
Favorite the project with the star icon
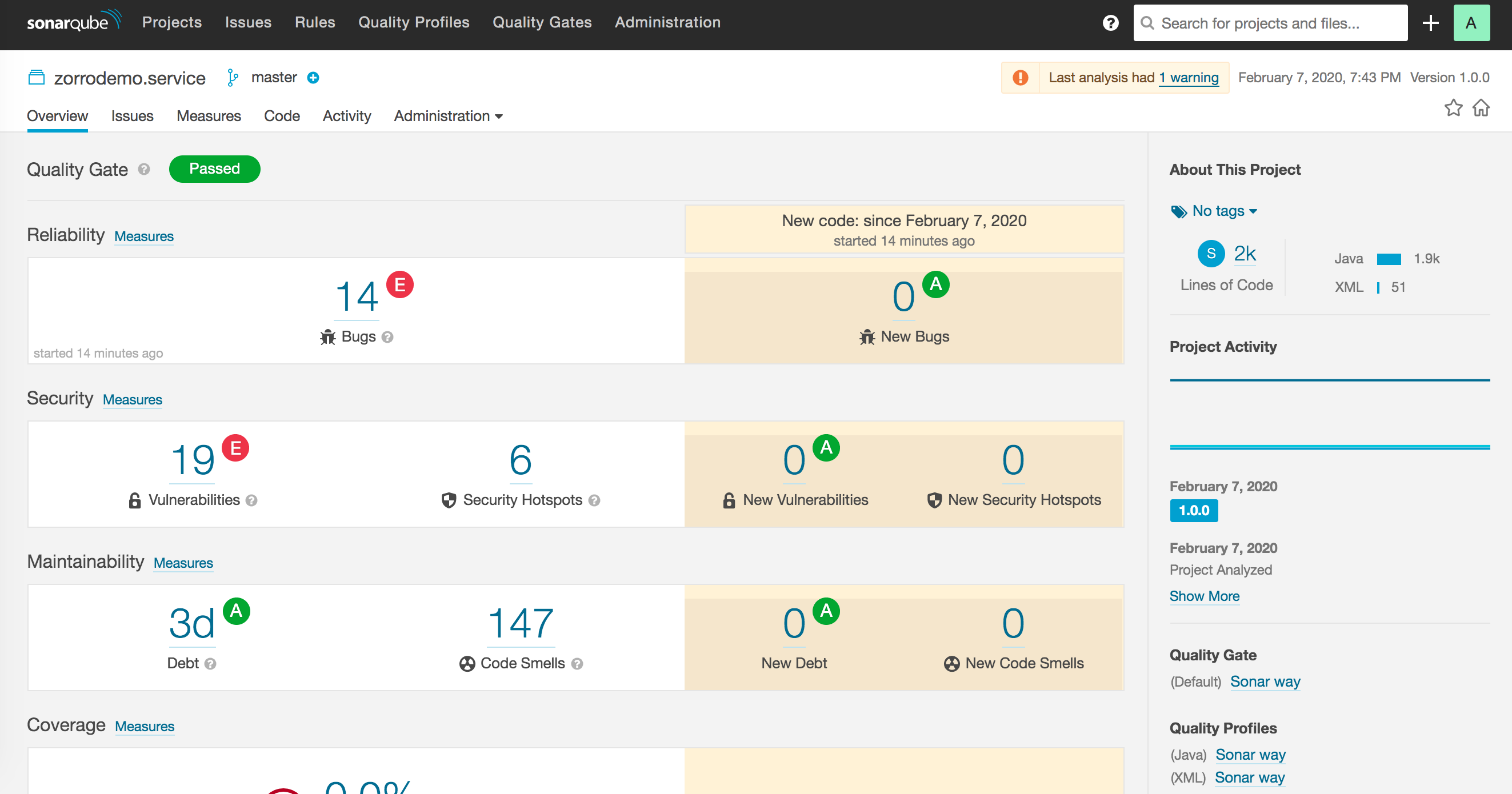1453,108
